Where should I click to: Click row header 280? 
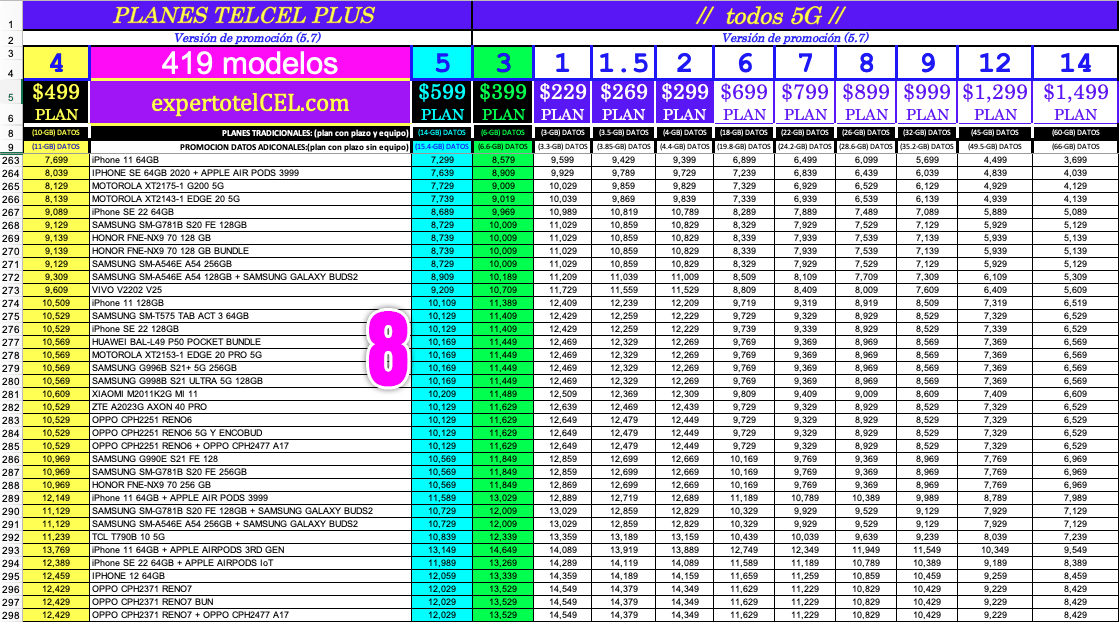(x=11, y=381)
